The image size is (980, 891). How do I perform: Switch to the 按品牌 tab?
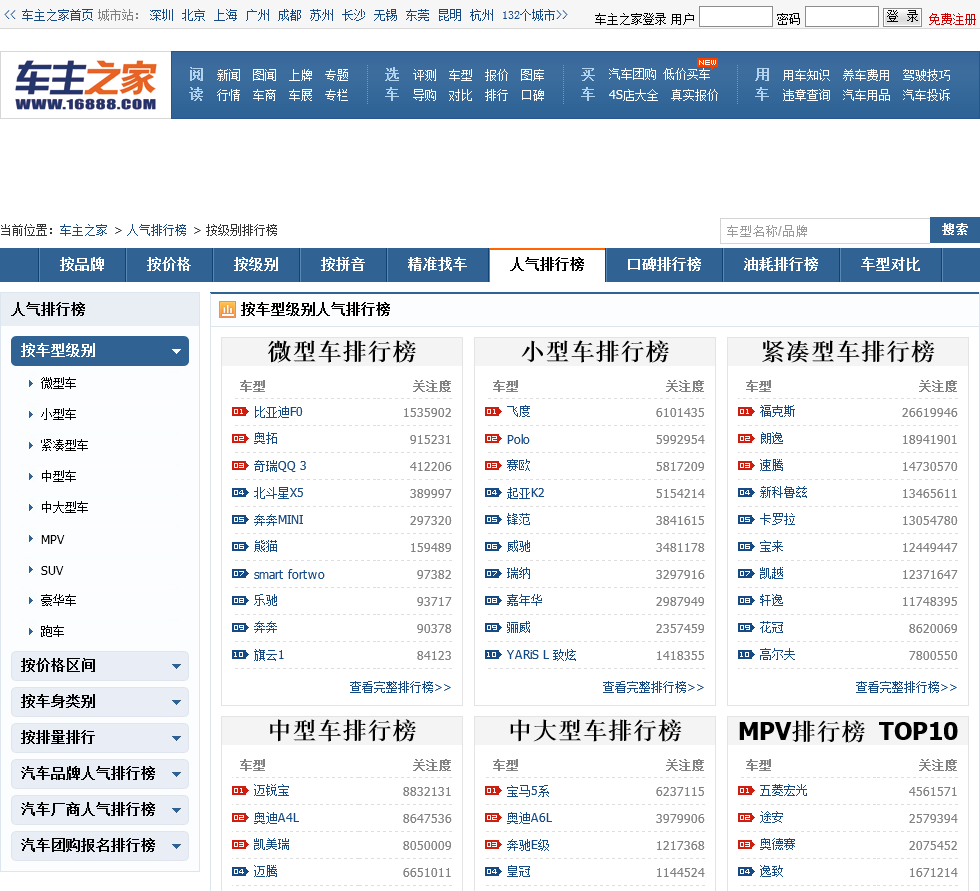pyautogui.click(x=82, y=265)
